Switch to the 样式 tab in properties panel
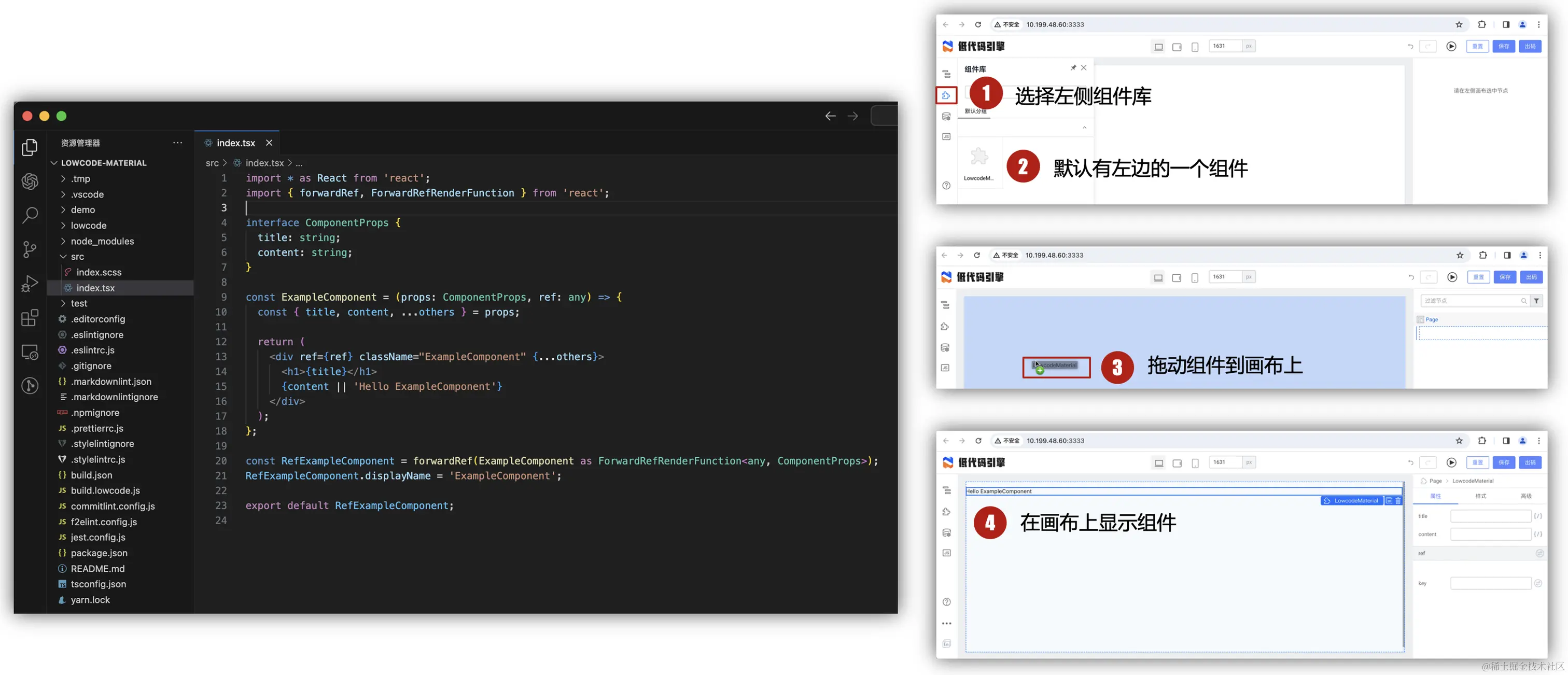 coord(1481,496)
